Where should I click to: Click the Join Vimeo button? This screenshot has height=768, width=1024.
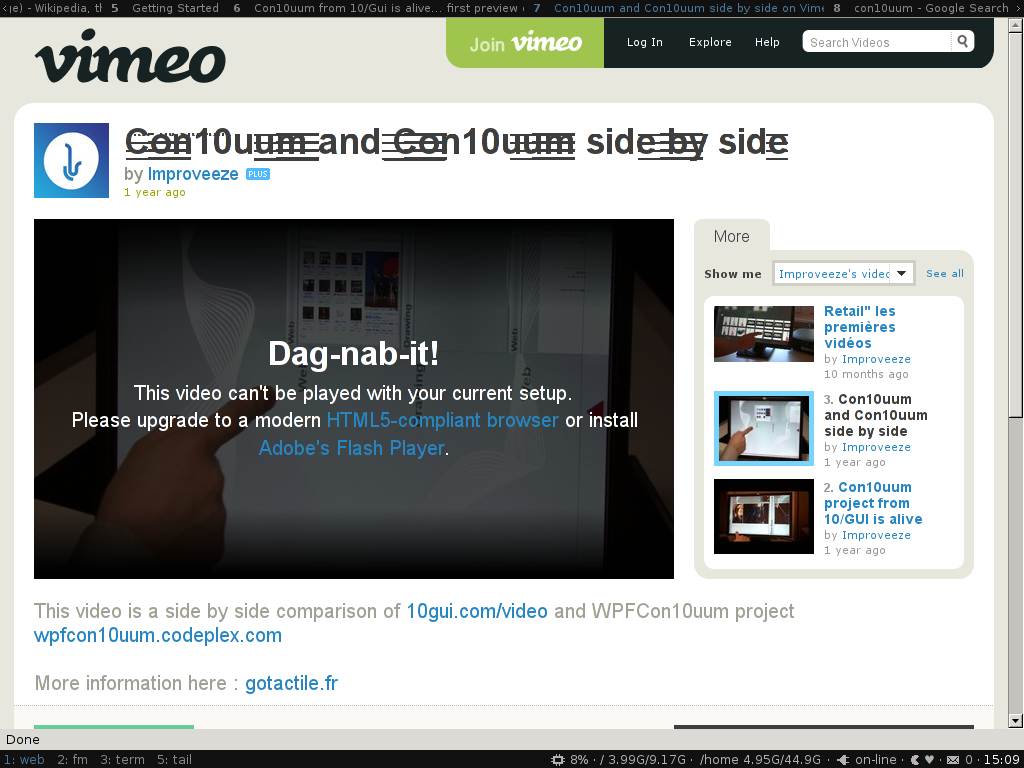[x=525, y=43]
